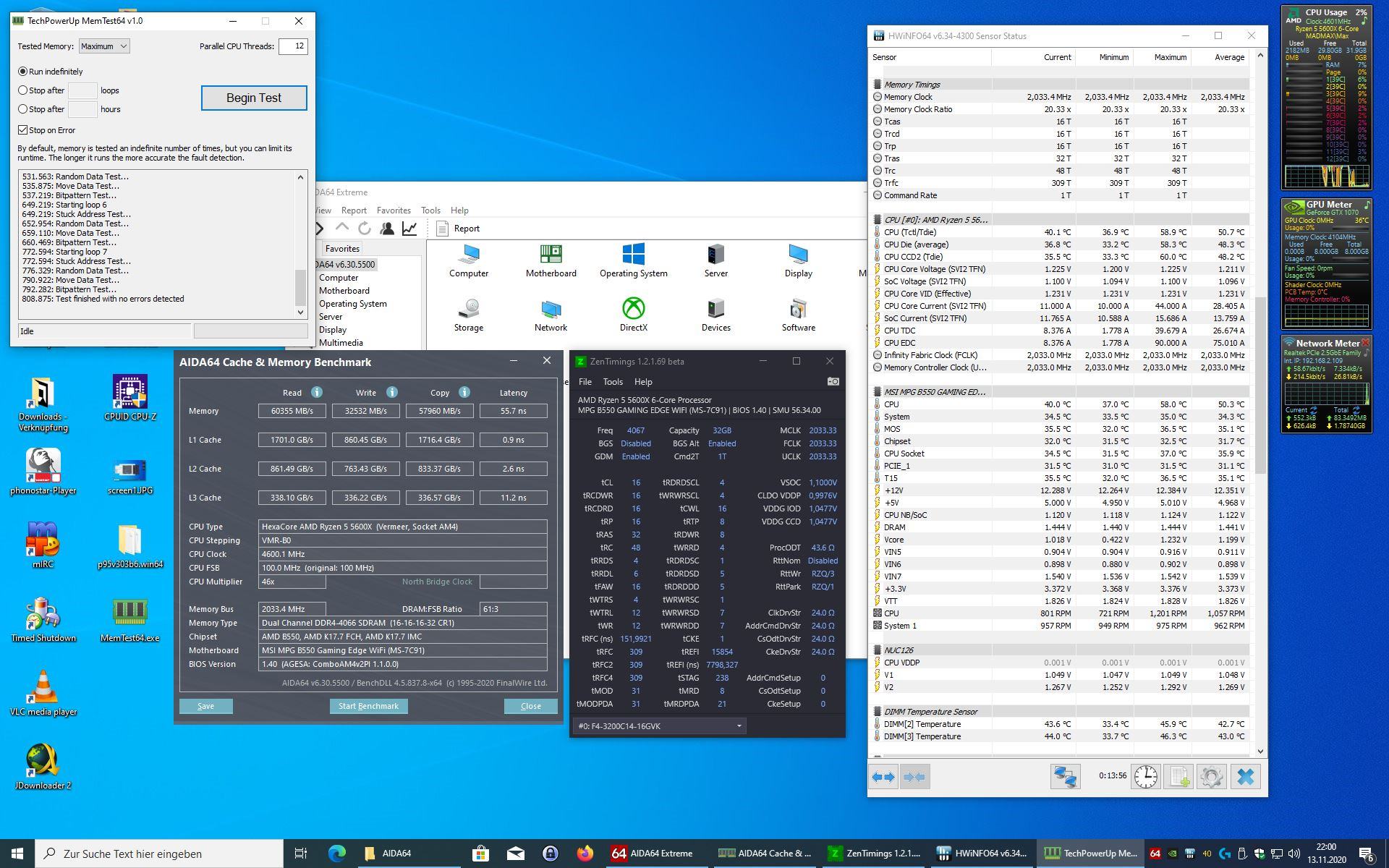The width and height of the screenshot is (1389, 868).
Task: Click the MemTest64 log scrollbar
Action: [301, 287]
